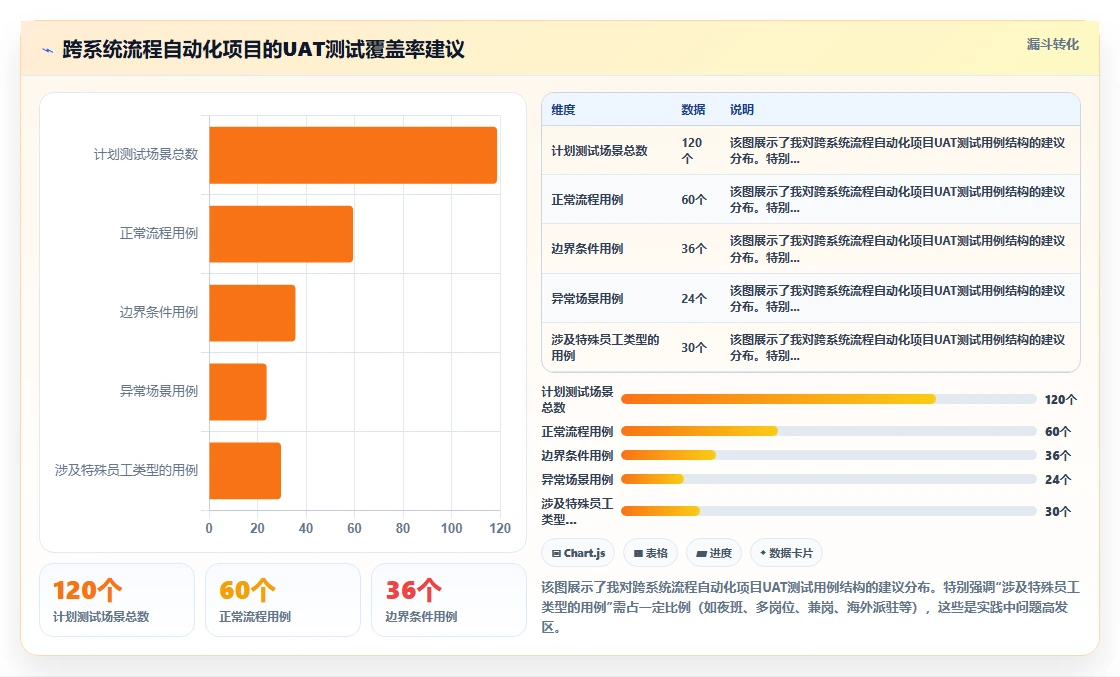Viewport: 1120px width, 677px height.
Task: Click the 30个 progress bar
Action: tap(829, 511)
